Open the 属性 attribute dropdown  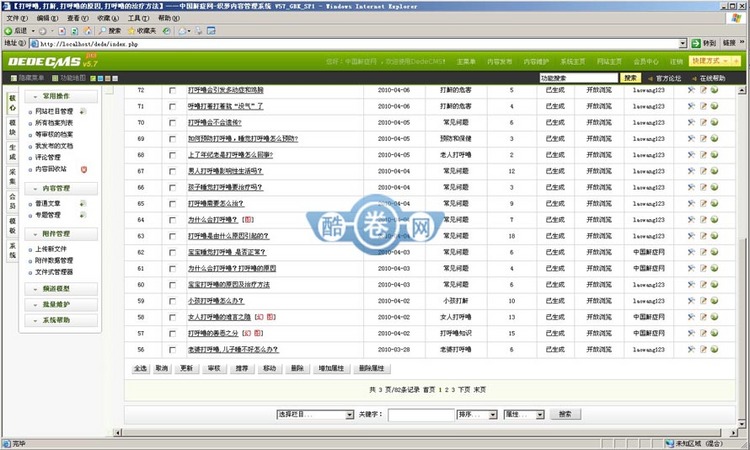pos(524,415)
